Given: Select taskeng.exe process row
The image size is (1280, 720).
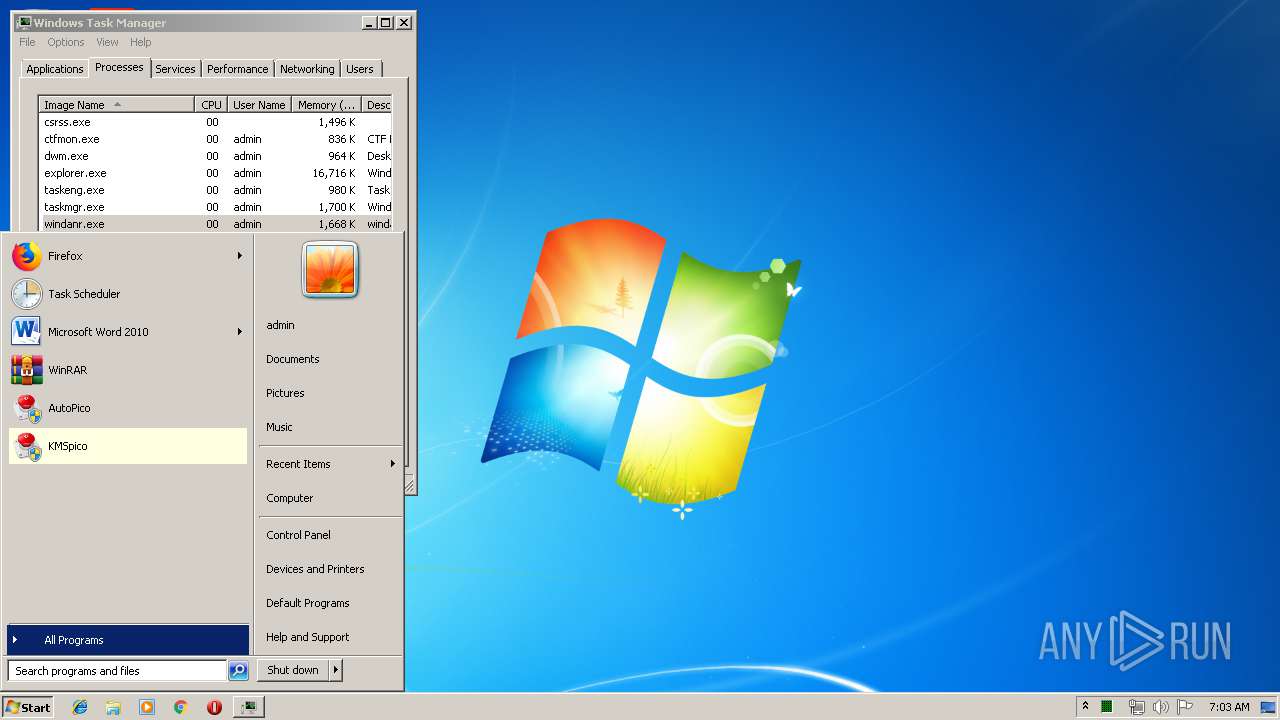Looking at the screenshot, I should tap(215, 190).
